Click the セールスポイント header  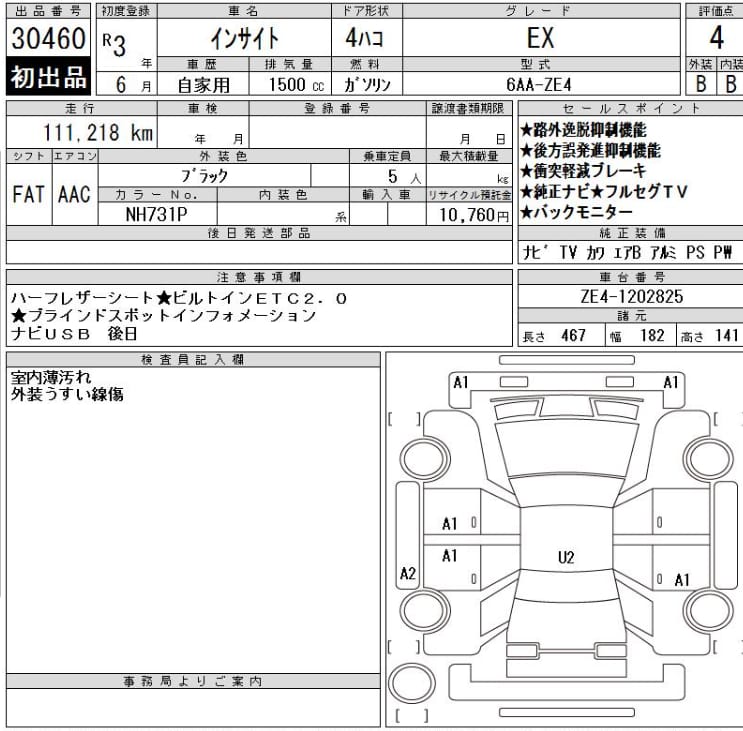click(x=631, y=108)
